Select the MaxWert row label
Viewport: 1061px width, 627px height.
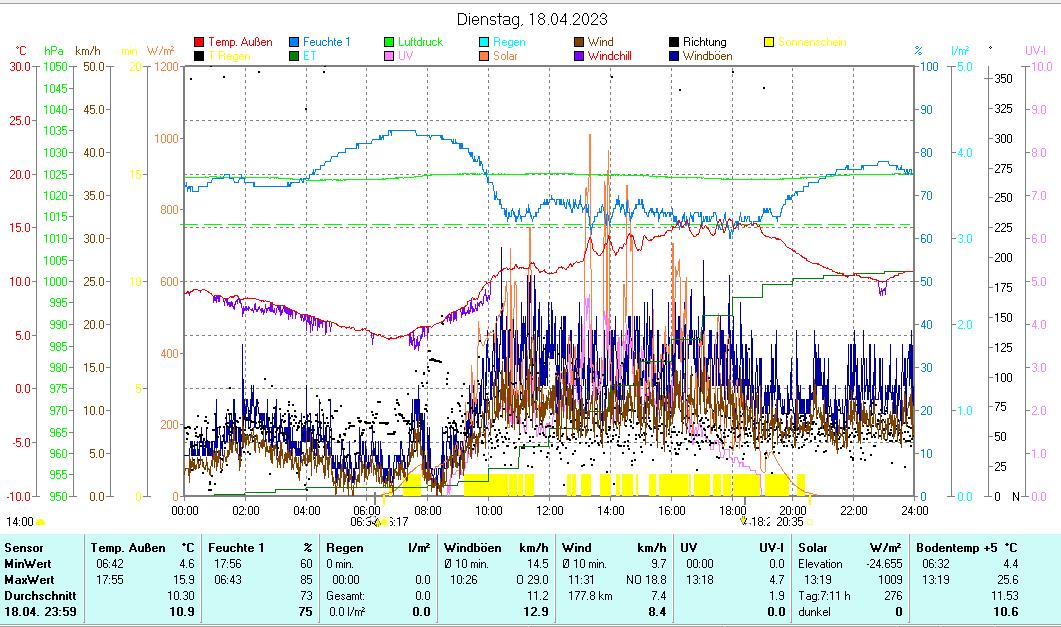(x=27, y=579)
